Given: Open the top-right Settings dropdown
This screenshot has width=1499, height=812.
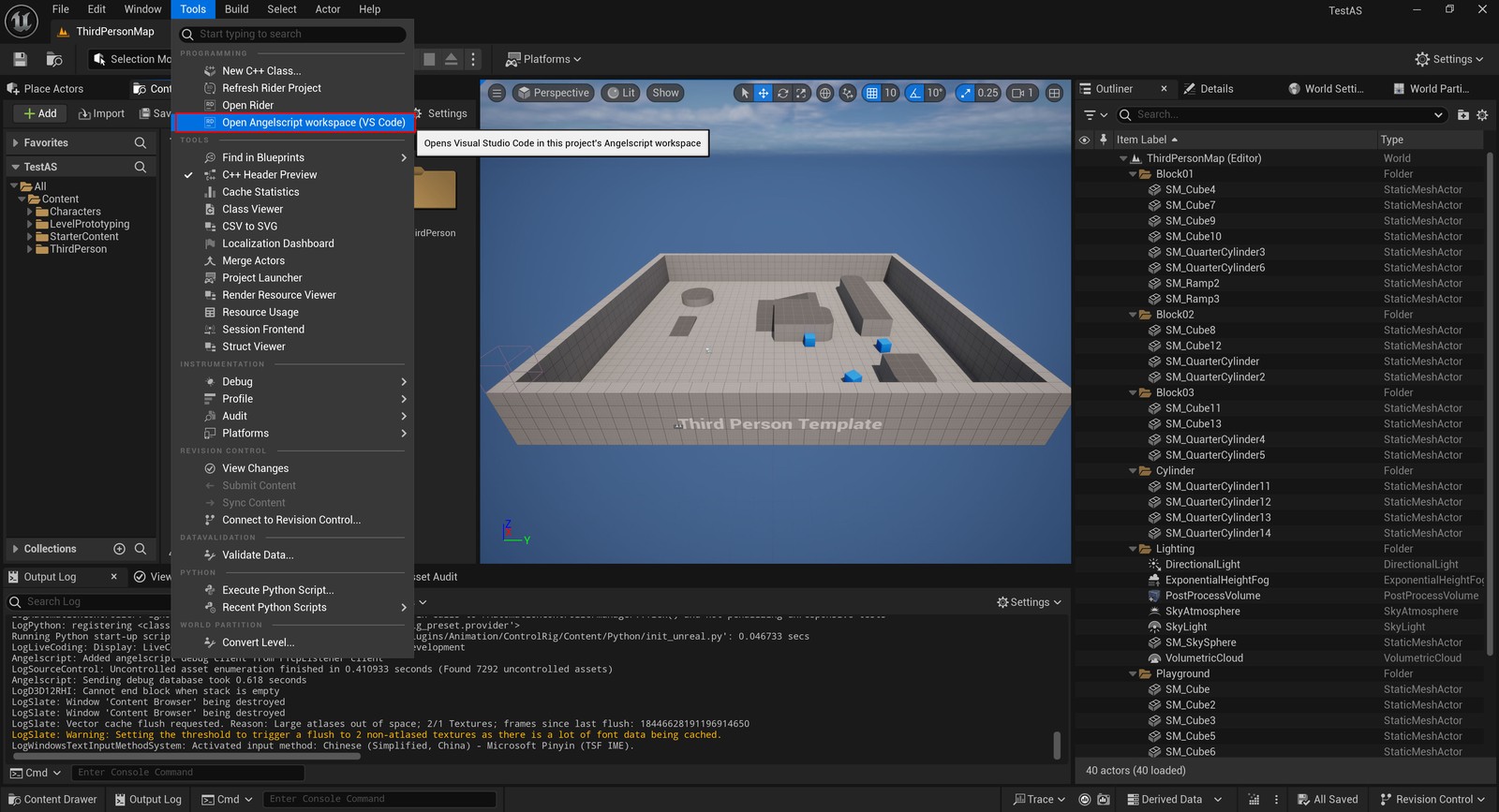Looking at the screenshot, I should pyautogui.click(x=1448, y=59).
